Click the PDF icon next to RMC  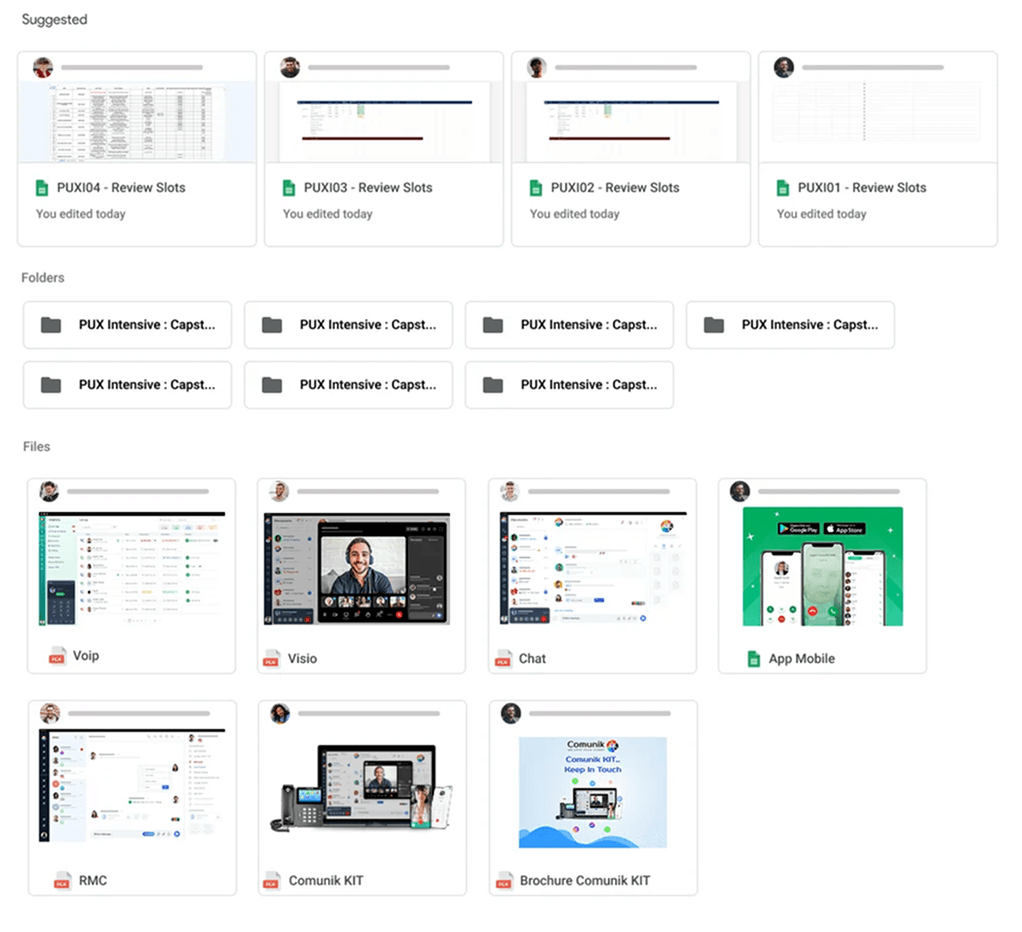(x=62, y=881)
